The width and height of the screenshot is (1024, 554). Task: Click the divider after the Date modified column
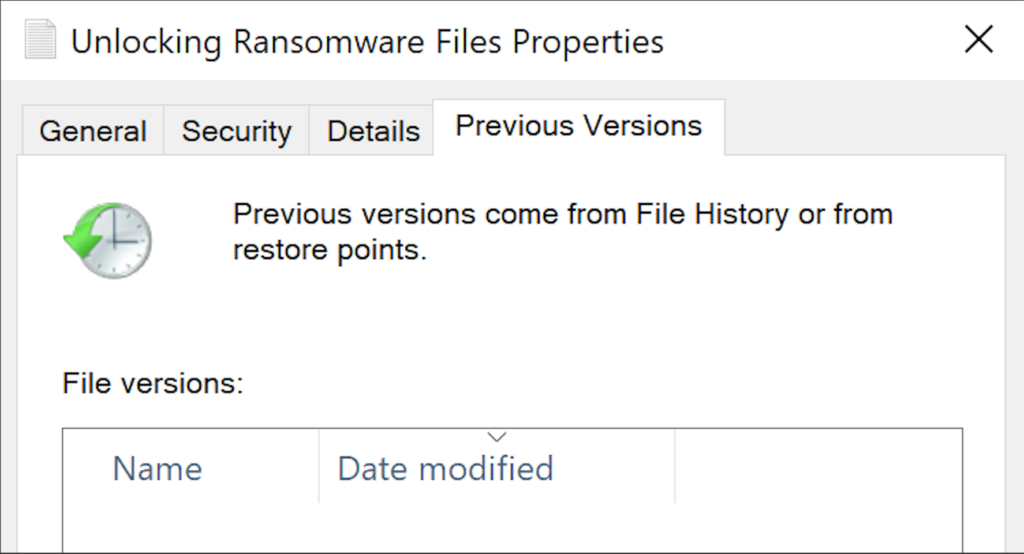point(675,468)
